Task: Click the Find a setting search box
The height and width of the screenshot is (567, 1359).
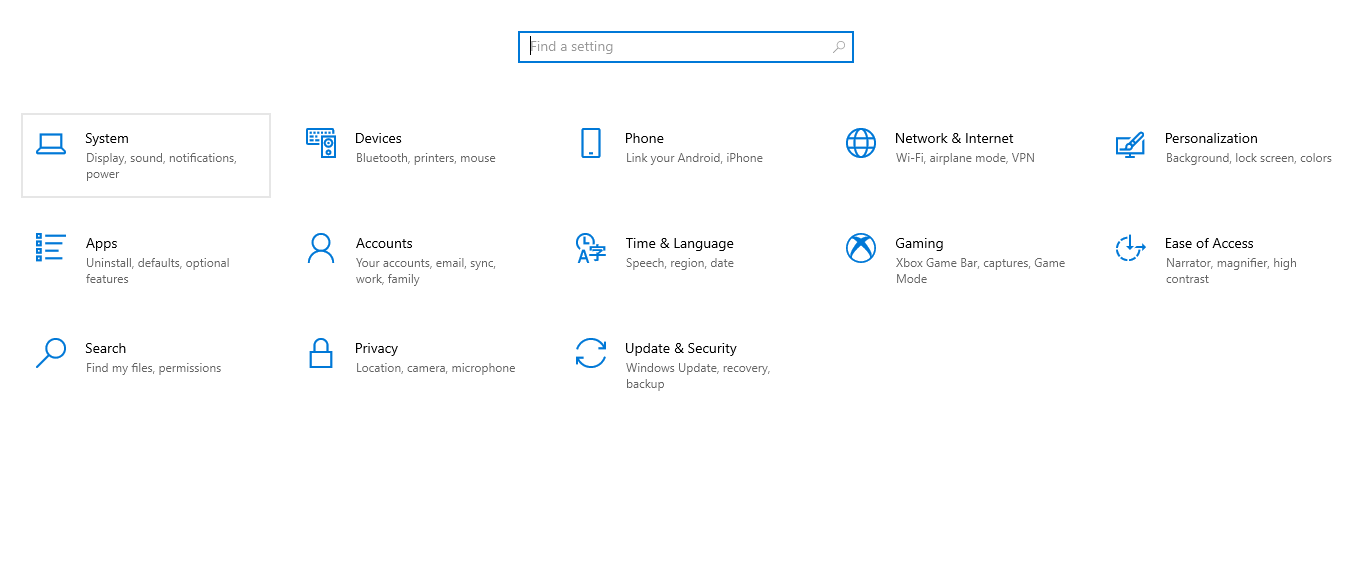Action: click(686, 47)
